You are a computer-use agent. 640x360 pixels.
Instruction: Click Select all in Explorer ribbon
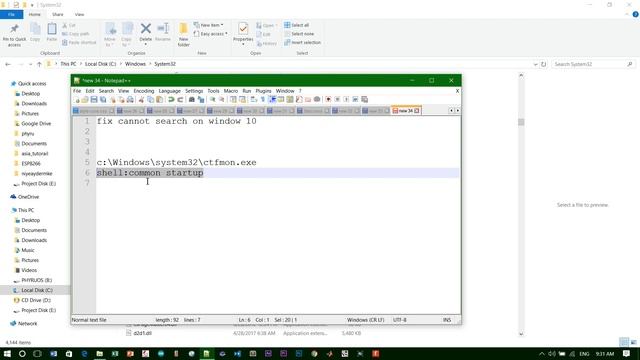tap(297, 25)
